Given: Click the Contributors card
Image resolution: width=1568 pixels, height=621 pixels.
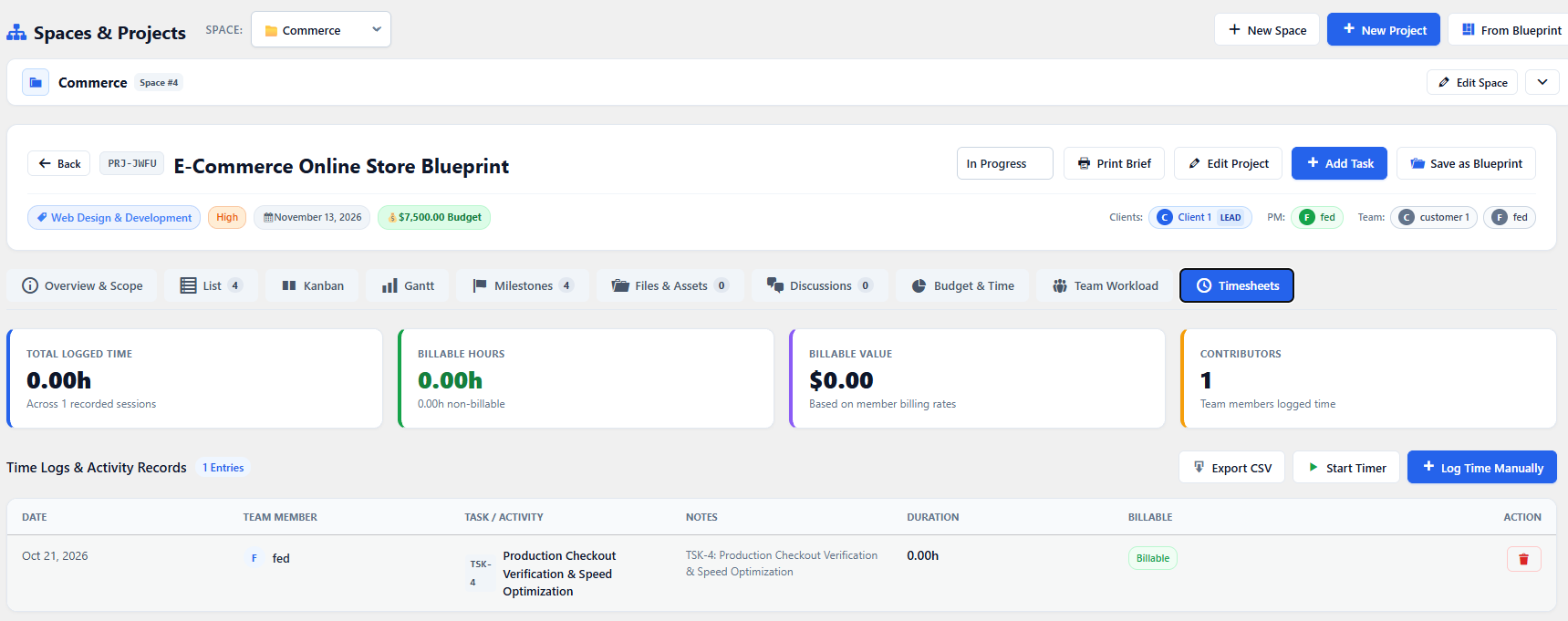Looking at the screenshot, I should [x=1368, y=378].
